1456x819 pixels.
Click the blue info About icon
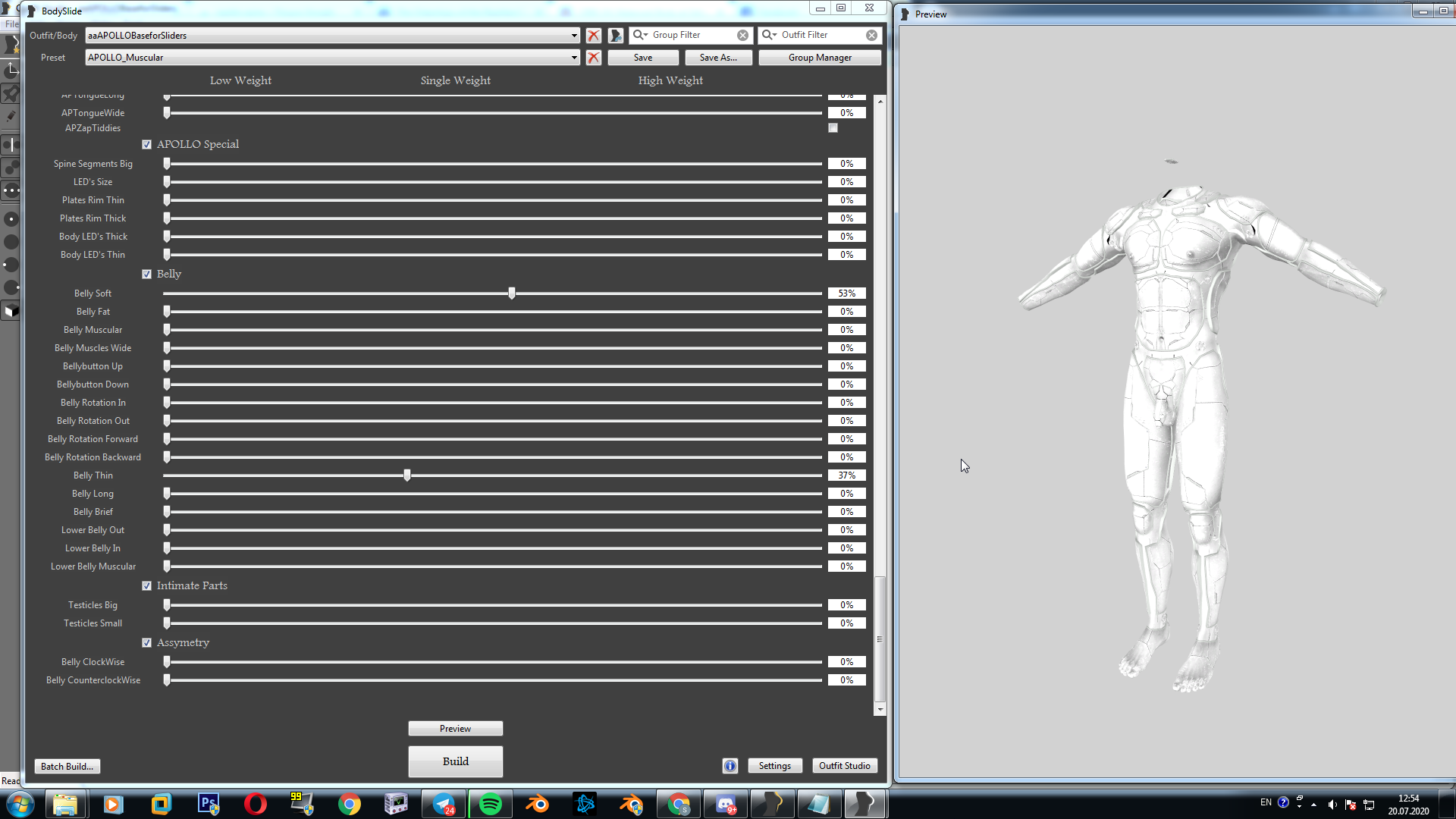tap(730, 766)
